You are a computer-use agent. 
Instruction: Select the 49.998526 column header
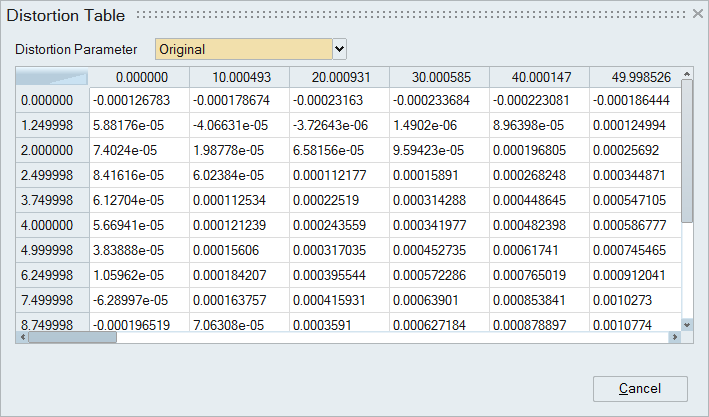[x=634, y=77]
